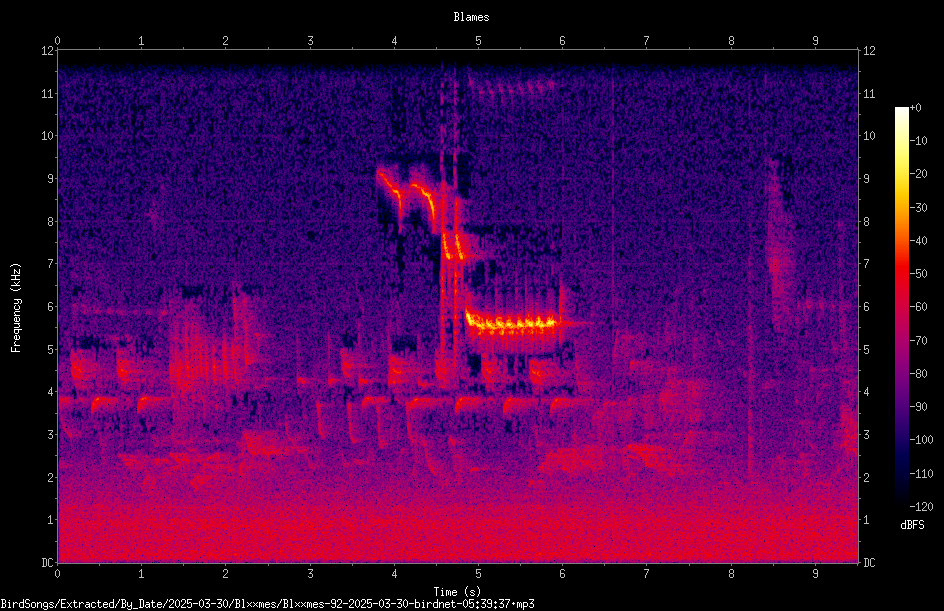Select the '-10' colorbar label
944x611 pixels.
pos(919,141)
